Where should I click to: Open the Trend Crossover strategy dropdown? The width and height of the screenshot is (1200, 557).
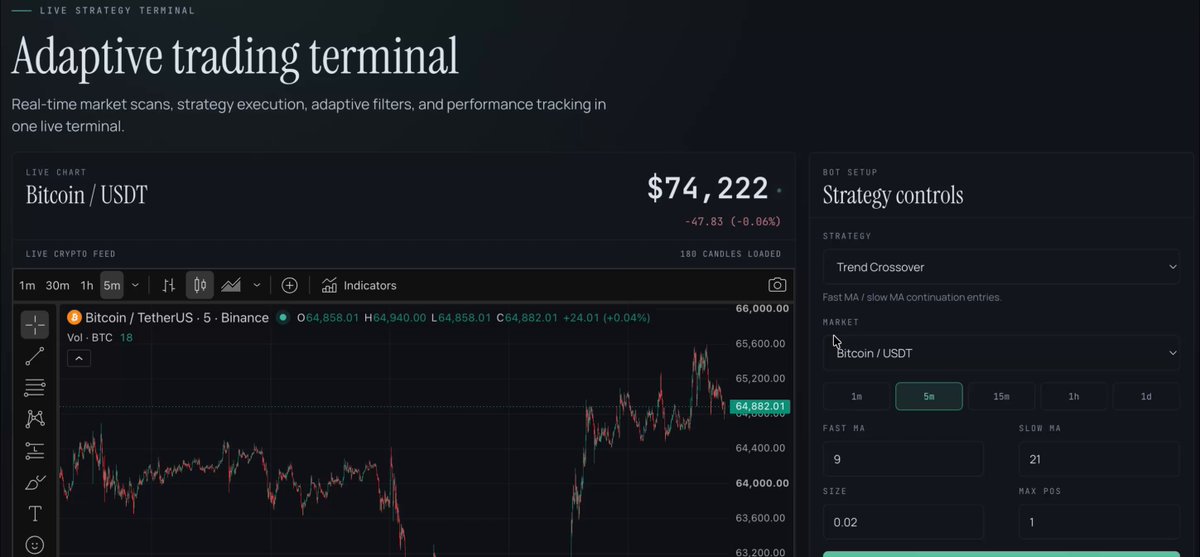pyautogui.click(x=1001, y=267)
